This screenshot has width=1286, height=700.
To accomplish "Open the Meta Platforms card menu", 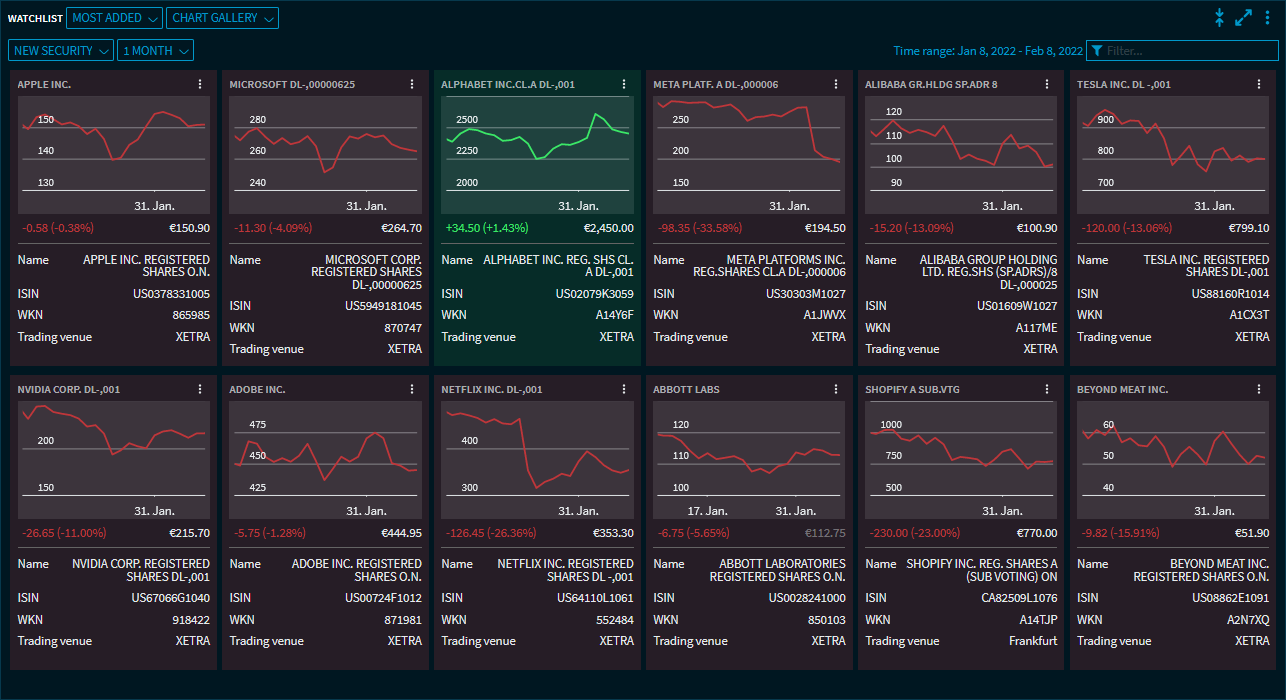I will 836,85.
